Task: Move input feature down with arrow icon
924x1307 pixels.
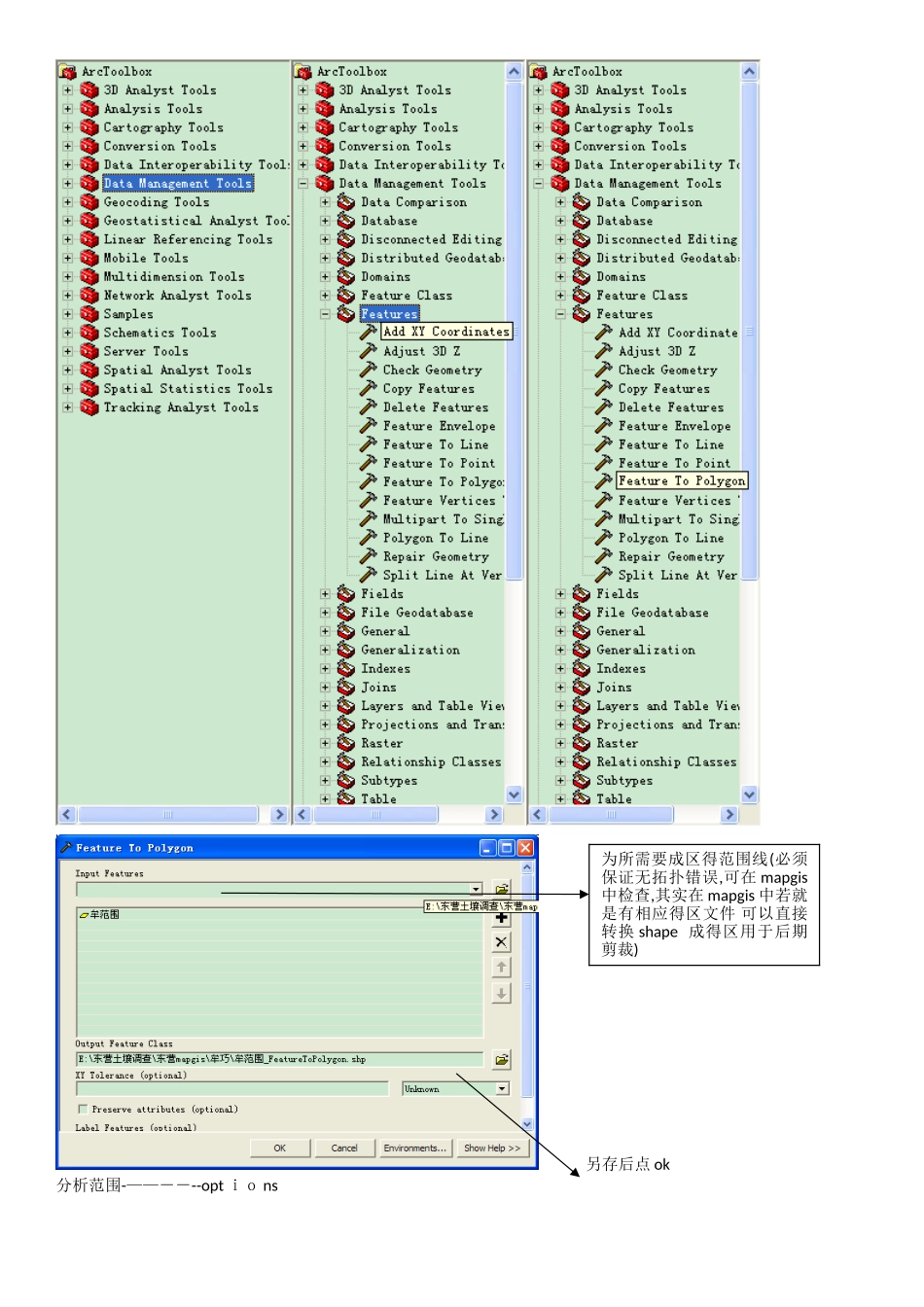Action: click(501, 993)
